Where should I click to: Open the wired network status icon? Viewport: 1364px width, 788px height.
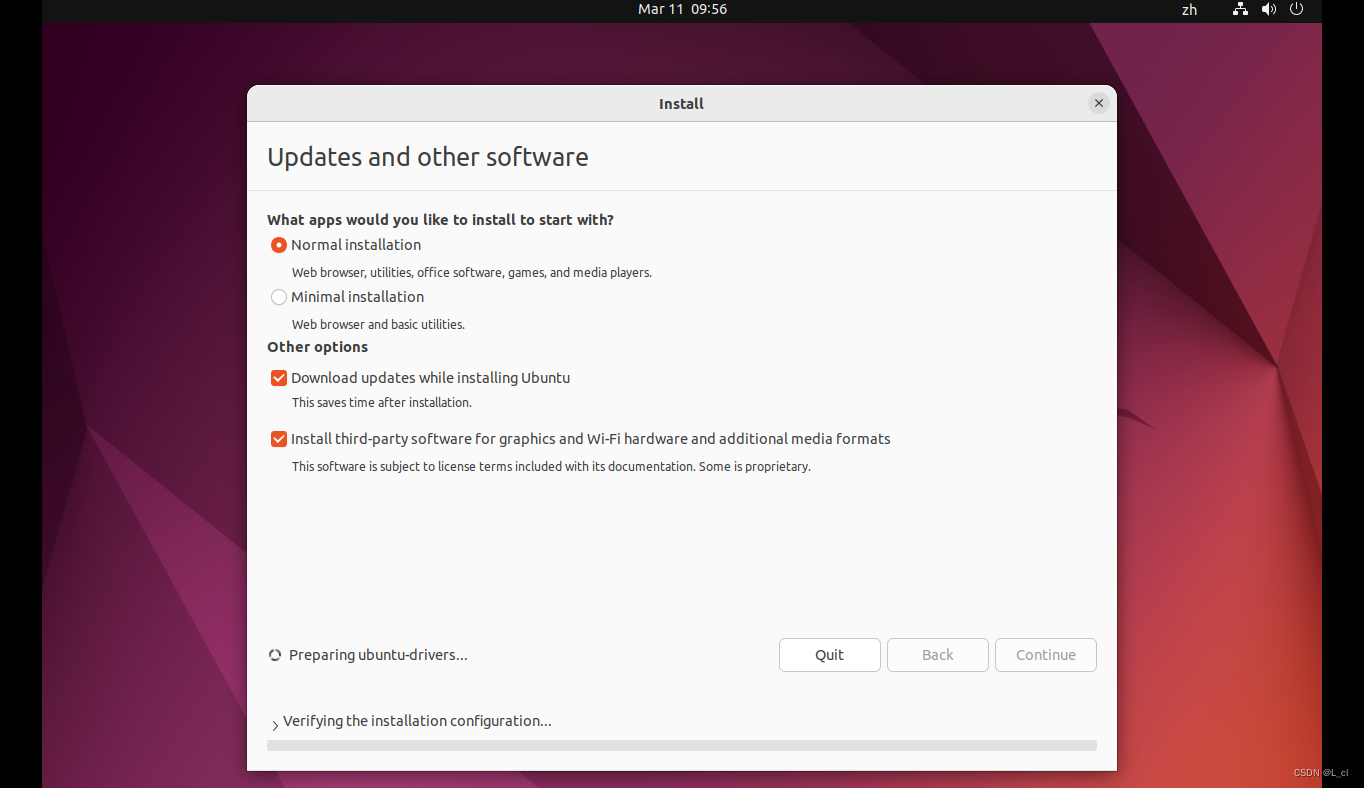tap(1240, 9)
